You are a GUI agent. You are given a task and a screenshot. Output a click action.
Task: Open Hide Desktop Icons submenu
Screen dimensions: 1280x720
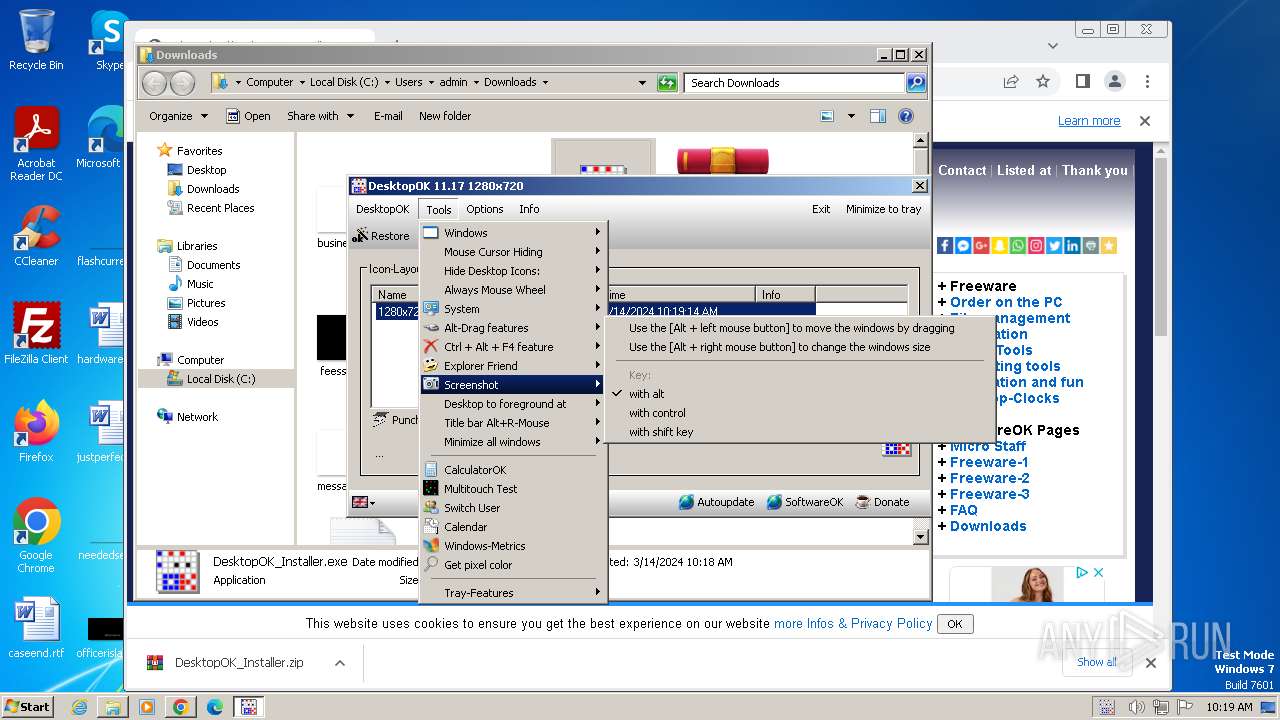513,271
